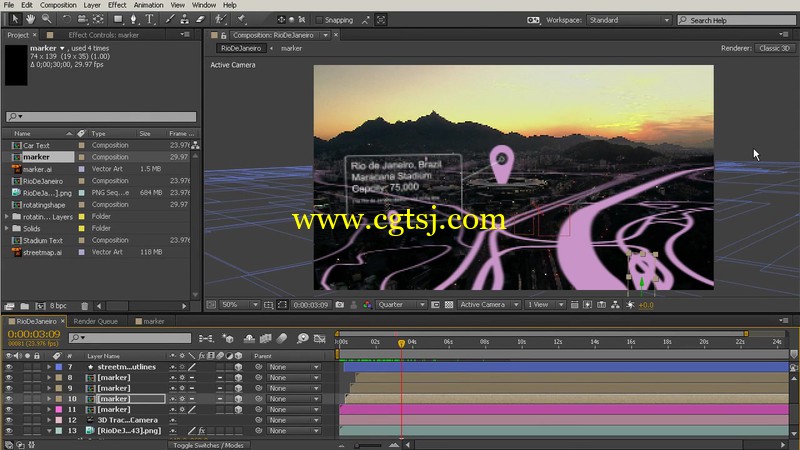Enable Motion Blur icon in timeline

click(x=282, y=338)
